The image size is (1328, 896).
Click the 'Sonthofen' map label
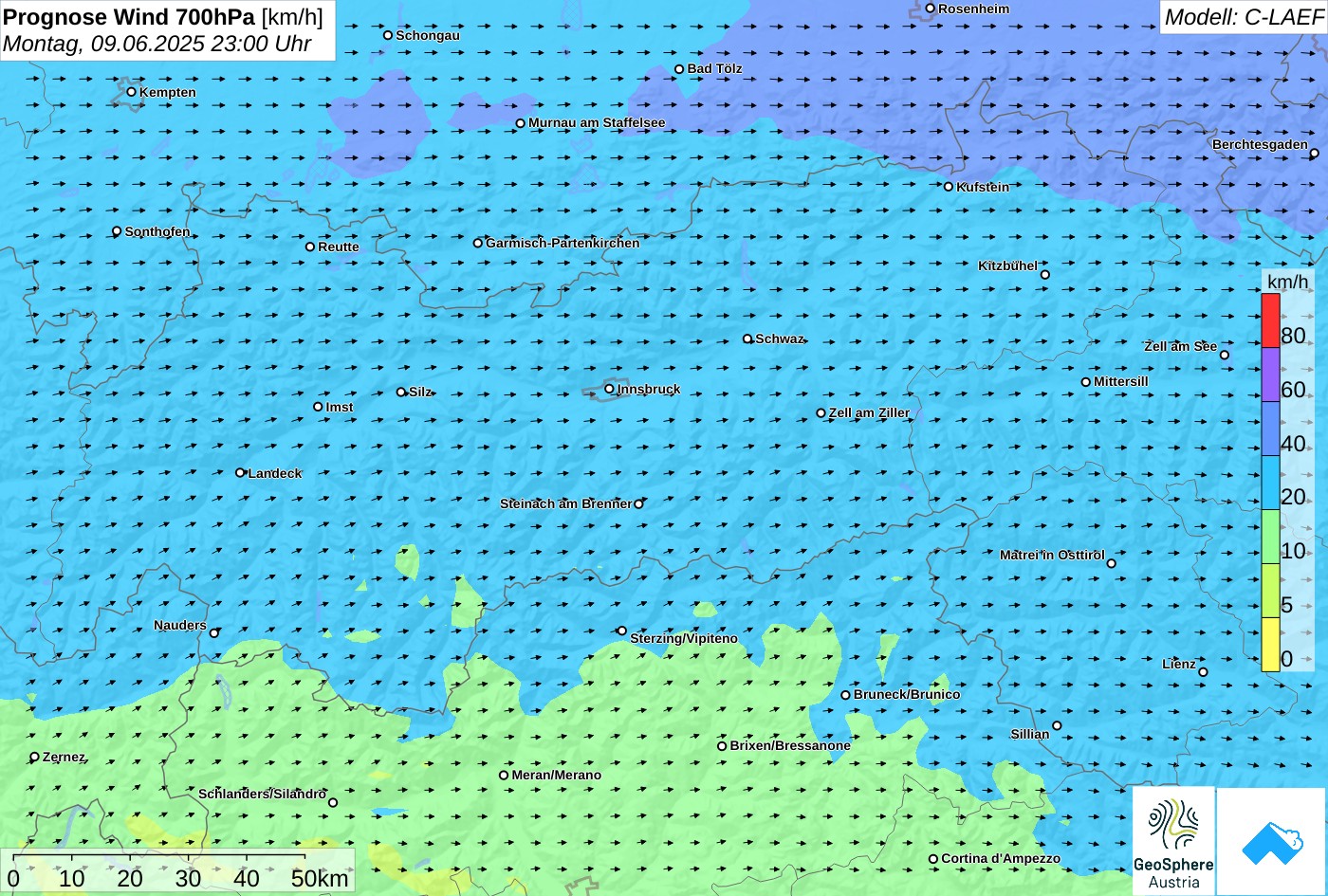pos(157,231)
